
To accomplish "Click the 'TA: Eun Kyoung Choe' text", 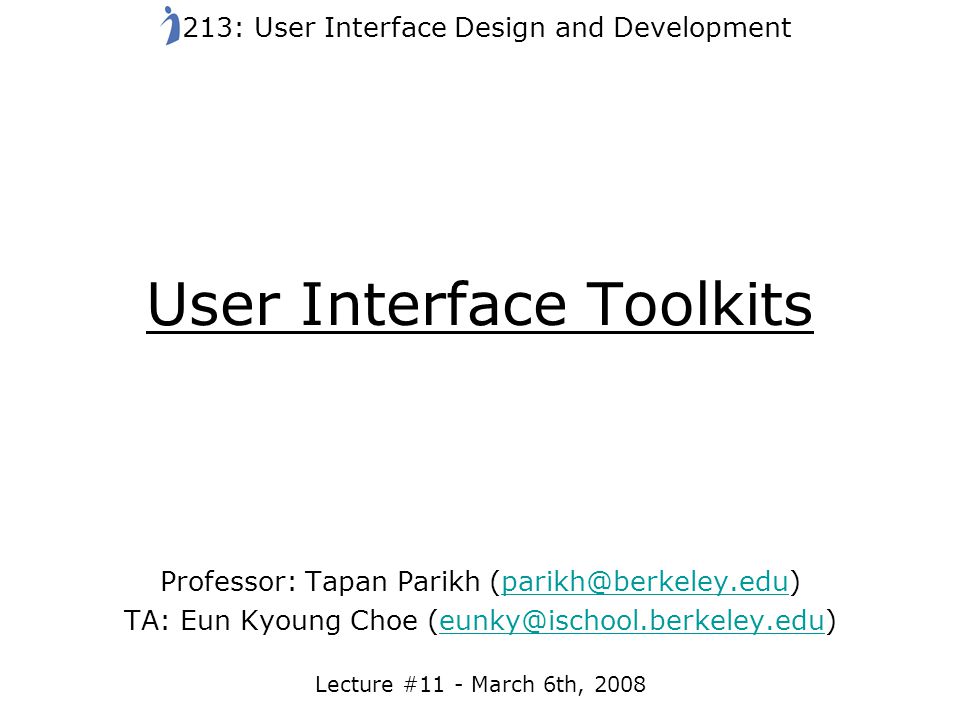I will pos(271,621).
